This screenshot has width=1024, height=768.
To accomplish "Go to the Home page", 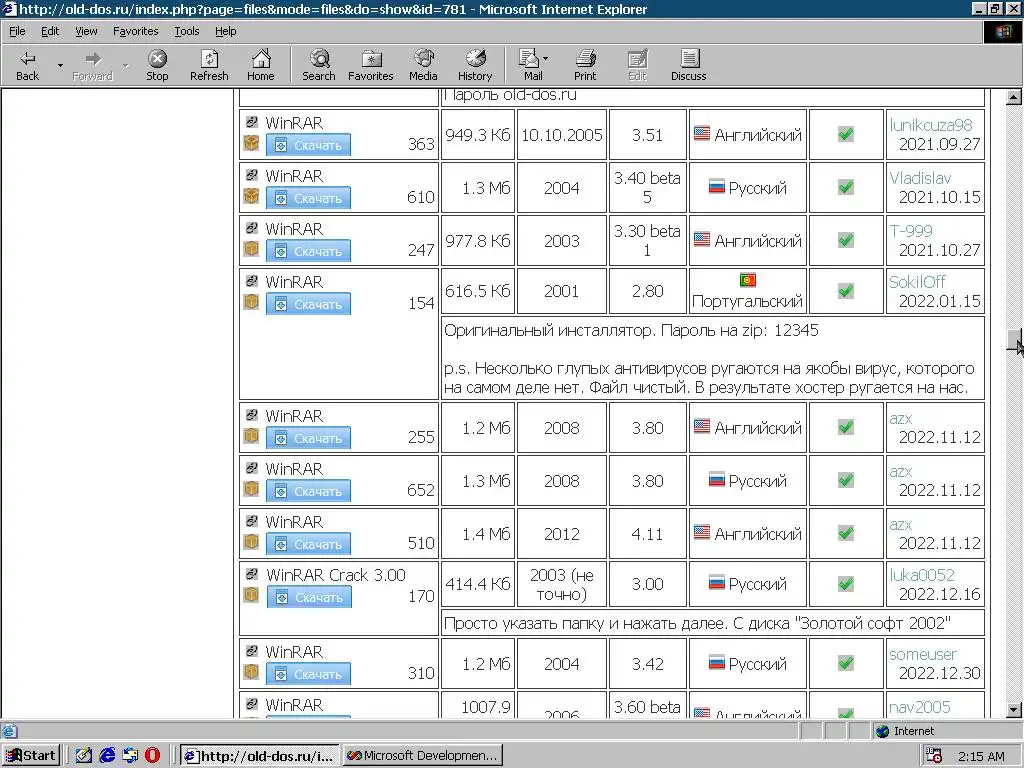I will (261, 65).
